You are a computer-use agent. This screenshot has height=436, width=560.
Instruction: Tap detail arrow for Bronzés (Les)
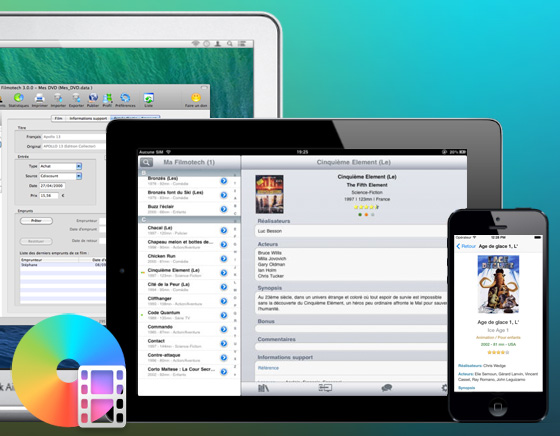(224, 181)
